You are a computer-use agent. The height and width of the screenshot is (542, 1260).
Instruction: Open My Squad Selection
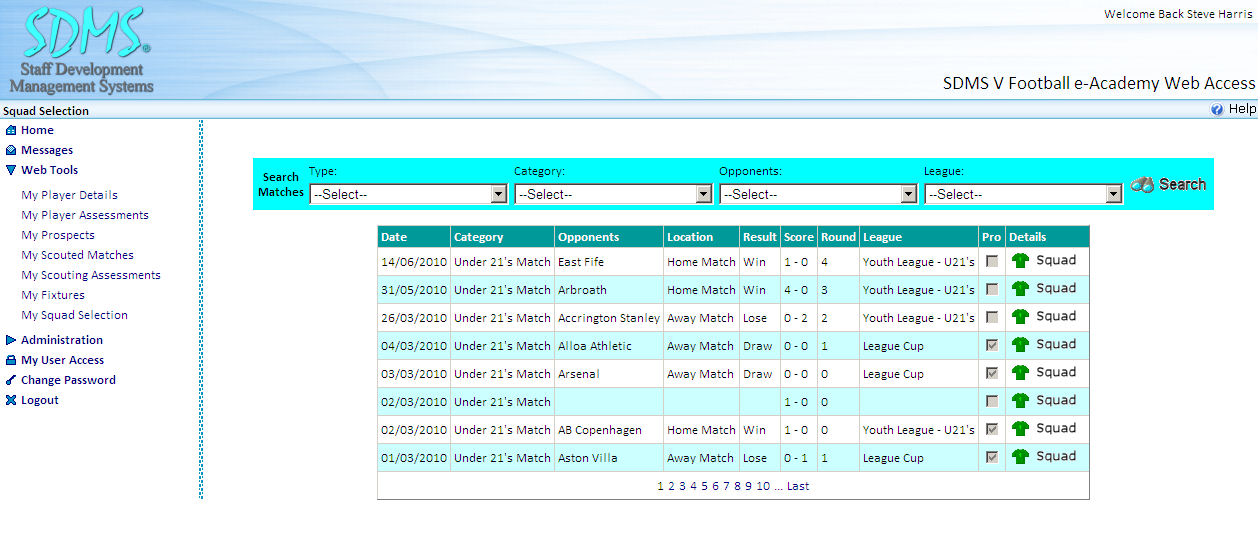[74, 315]
